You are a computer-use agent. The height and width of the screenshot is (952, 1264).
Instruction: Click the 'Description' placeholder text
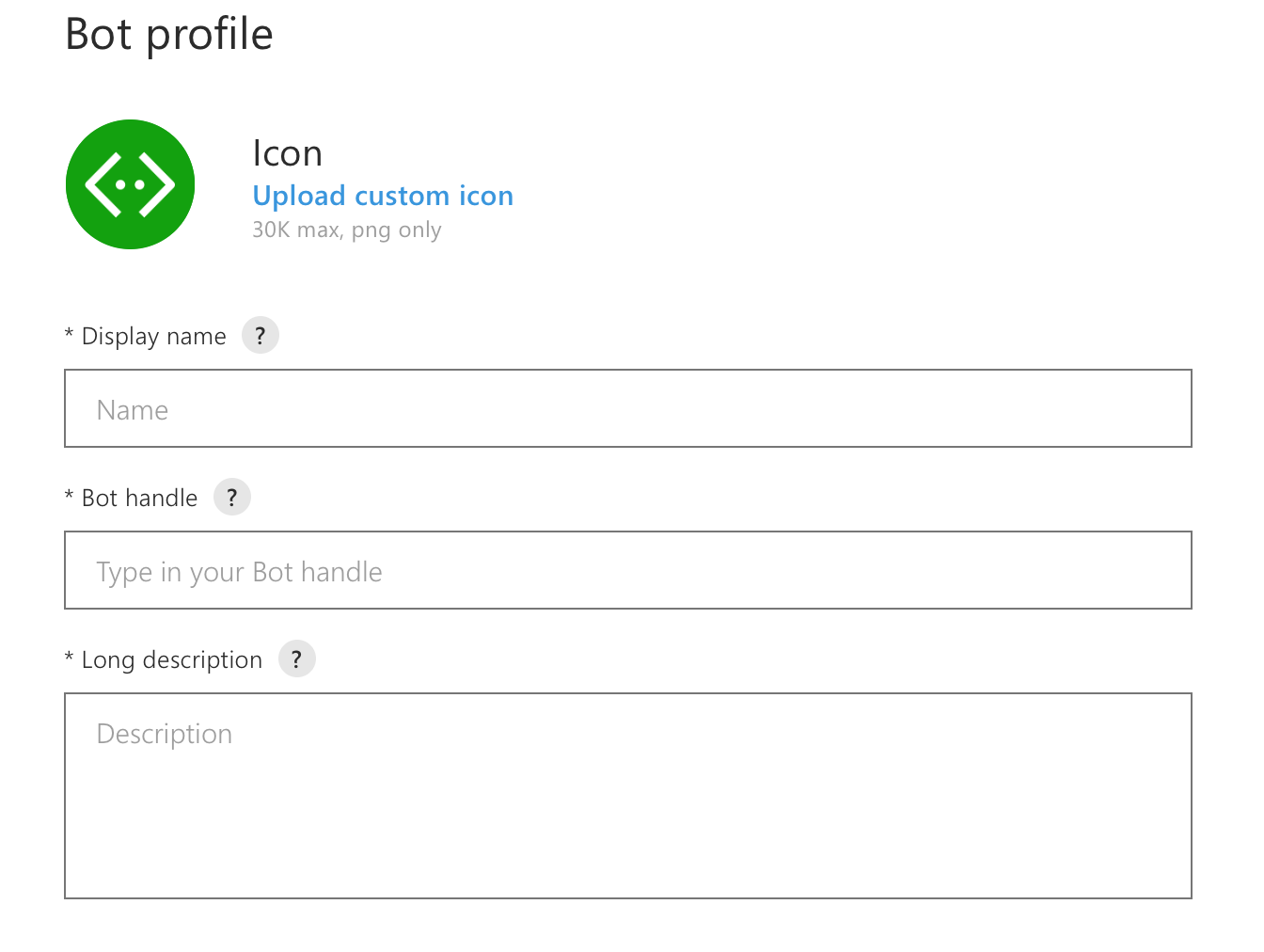[165, 734]
